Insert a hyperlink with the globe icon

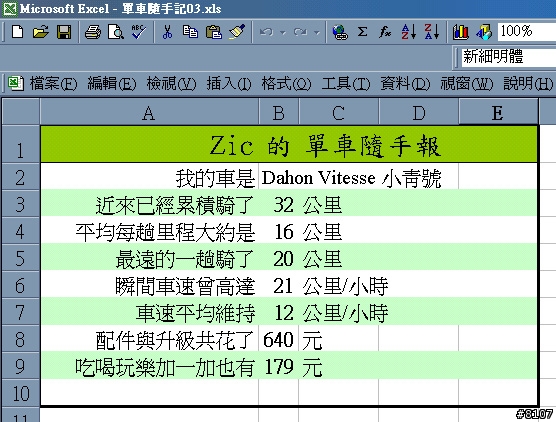[x=340, y=32]
